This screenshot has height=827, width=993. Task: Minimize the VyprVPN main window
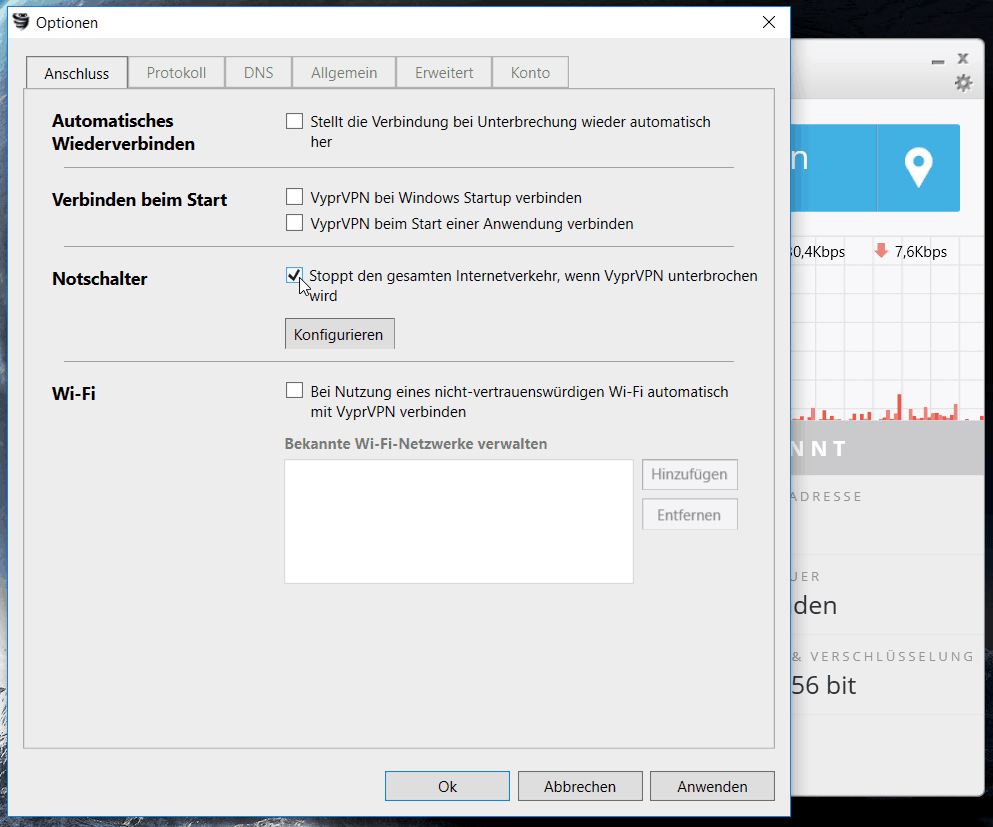point(938,61)
